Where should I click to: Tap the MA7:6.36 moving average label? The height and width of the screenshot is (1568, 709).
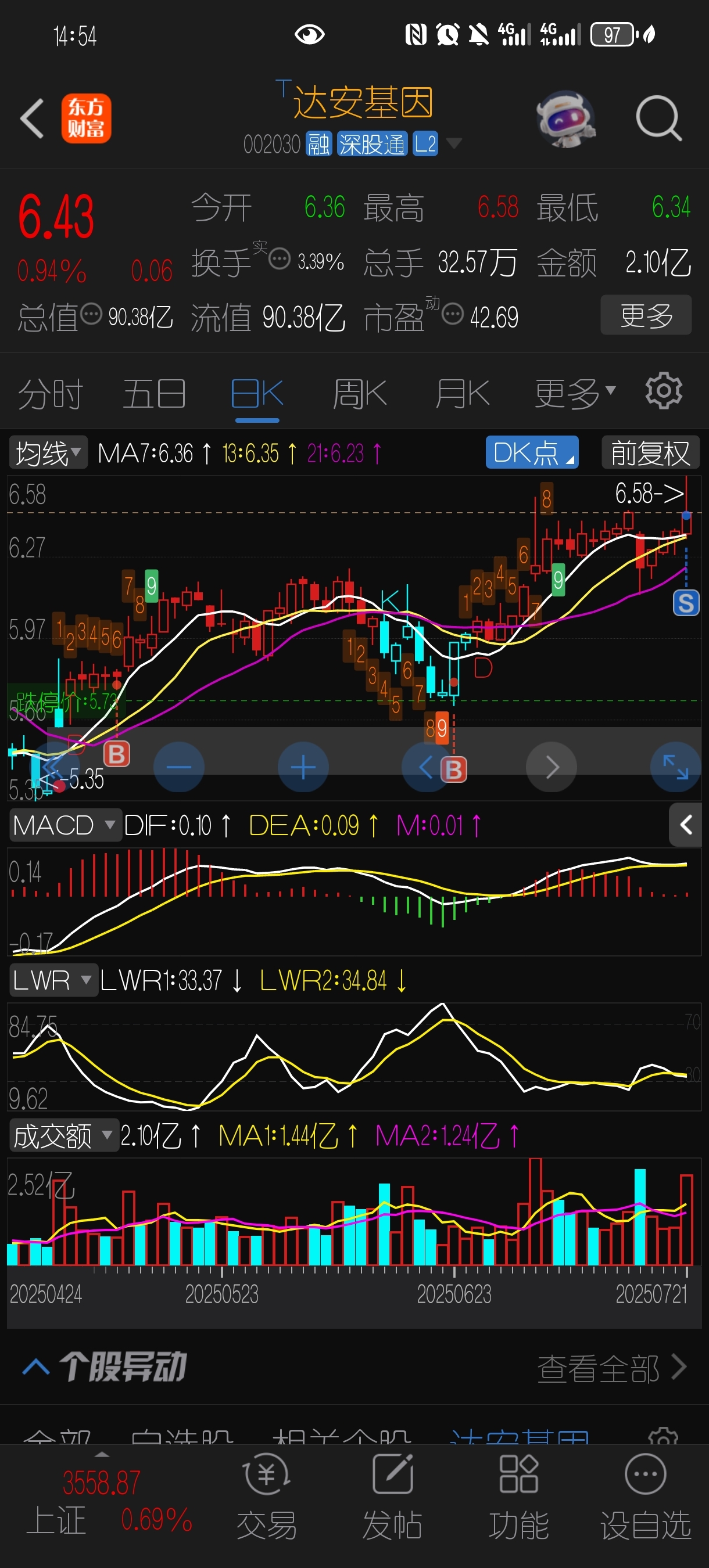[x=154, y=453]
